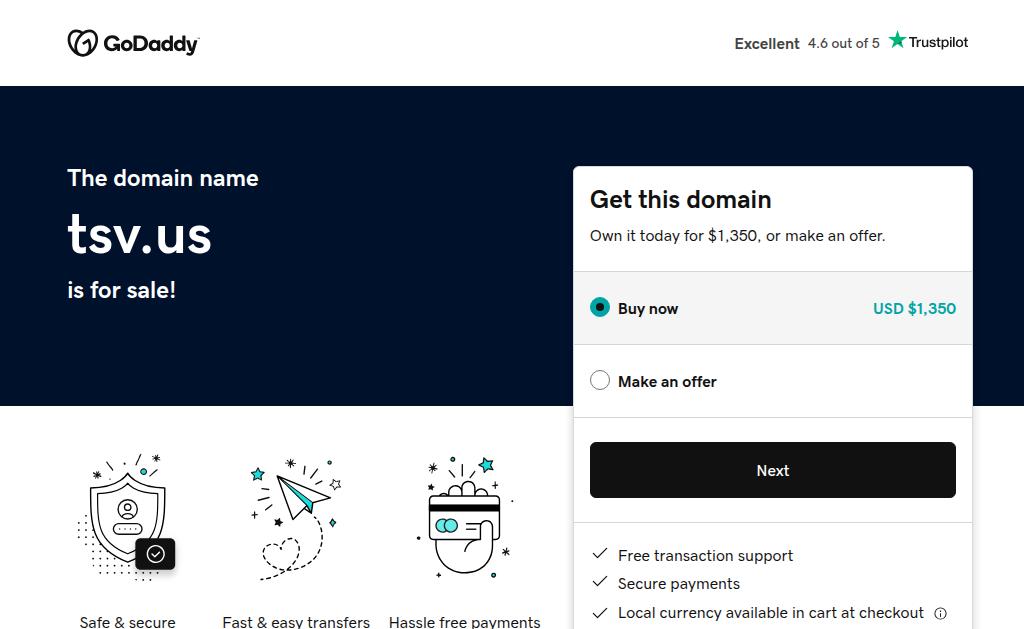Click the GoDaddy wordmark text
Viewport: 1024px width, 629px height.
pos(151,44)
